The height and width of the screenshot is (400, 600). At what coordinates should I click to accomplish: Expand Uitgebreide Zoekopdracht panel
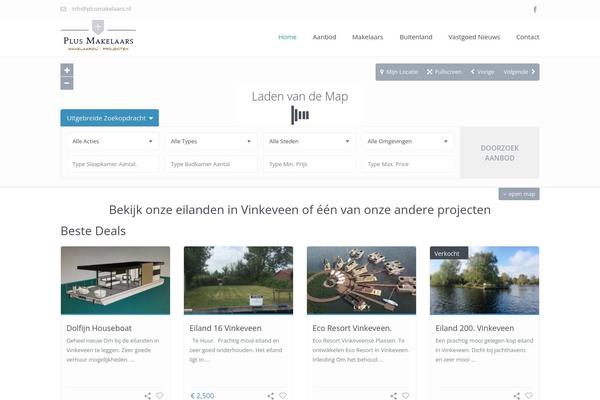pos(109,118)
